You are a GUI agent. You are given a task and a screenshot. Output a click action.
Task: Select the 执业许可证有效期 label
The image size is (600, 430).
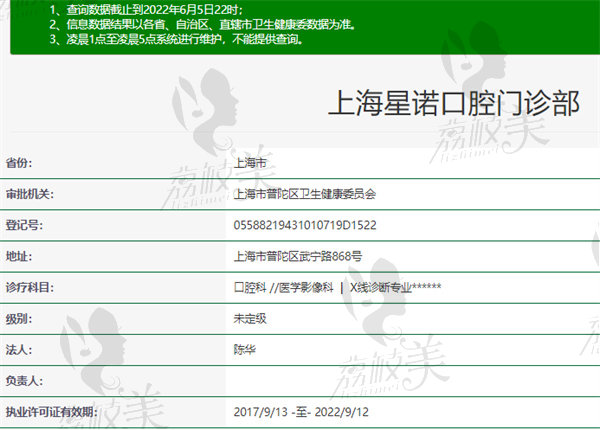coord(51,412)
